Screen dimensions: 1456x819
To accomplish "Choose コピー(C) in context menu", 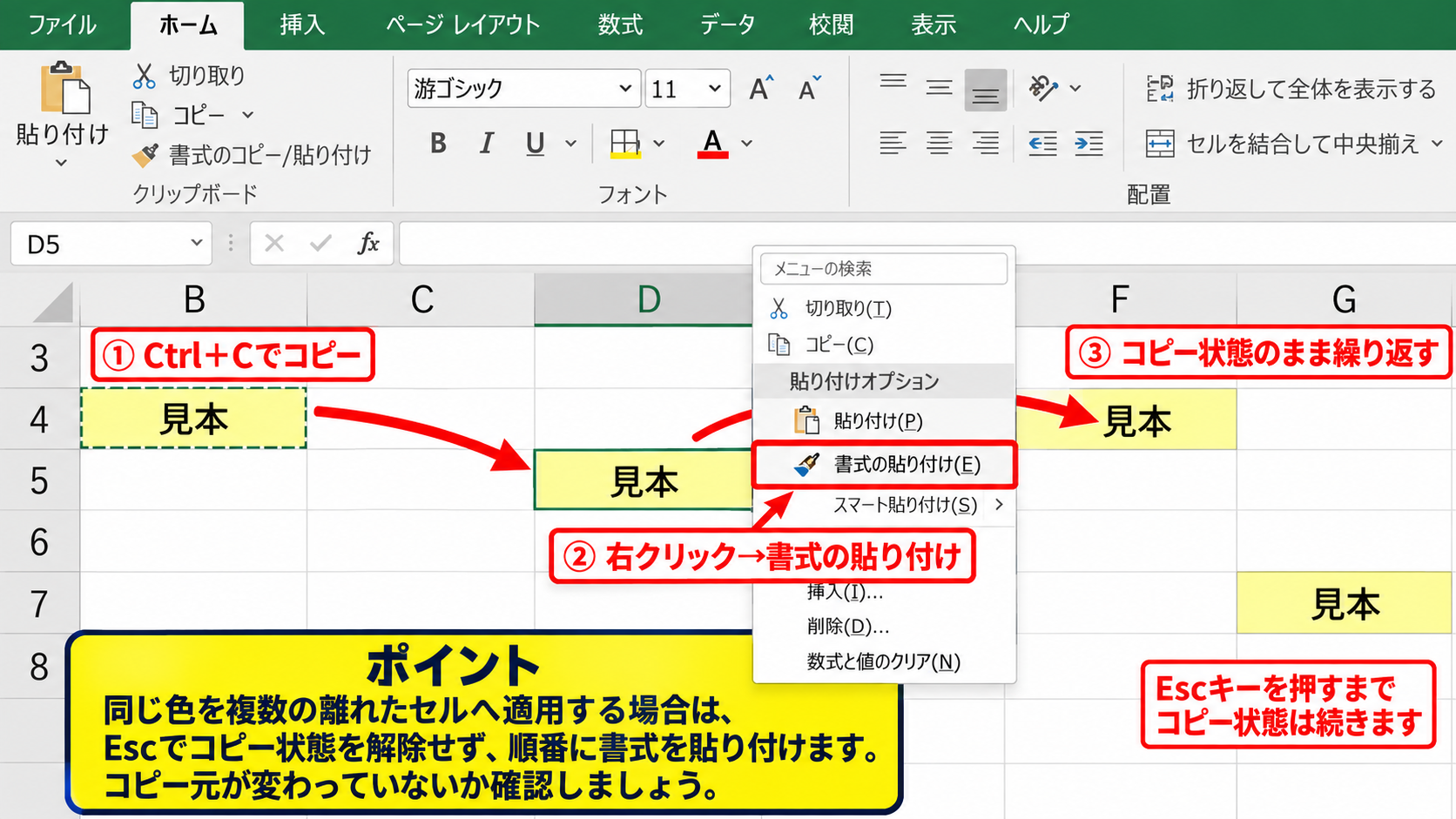I will pos(884,345).
